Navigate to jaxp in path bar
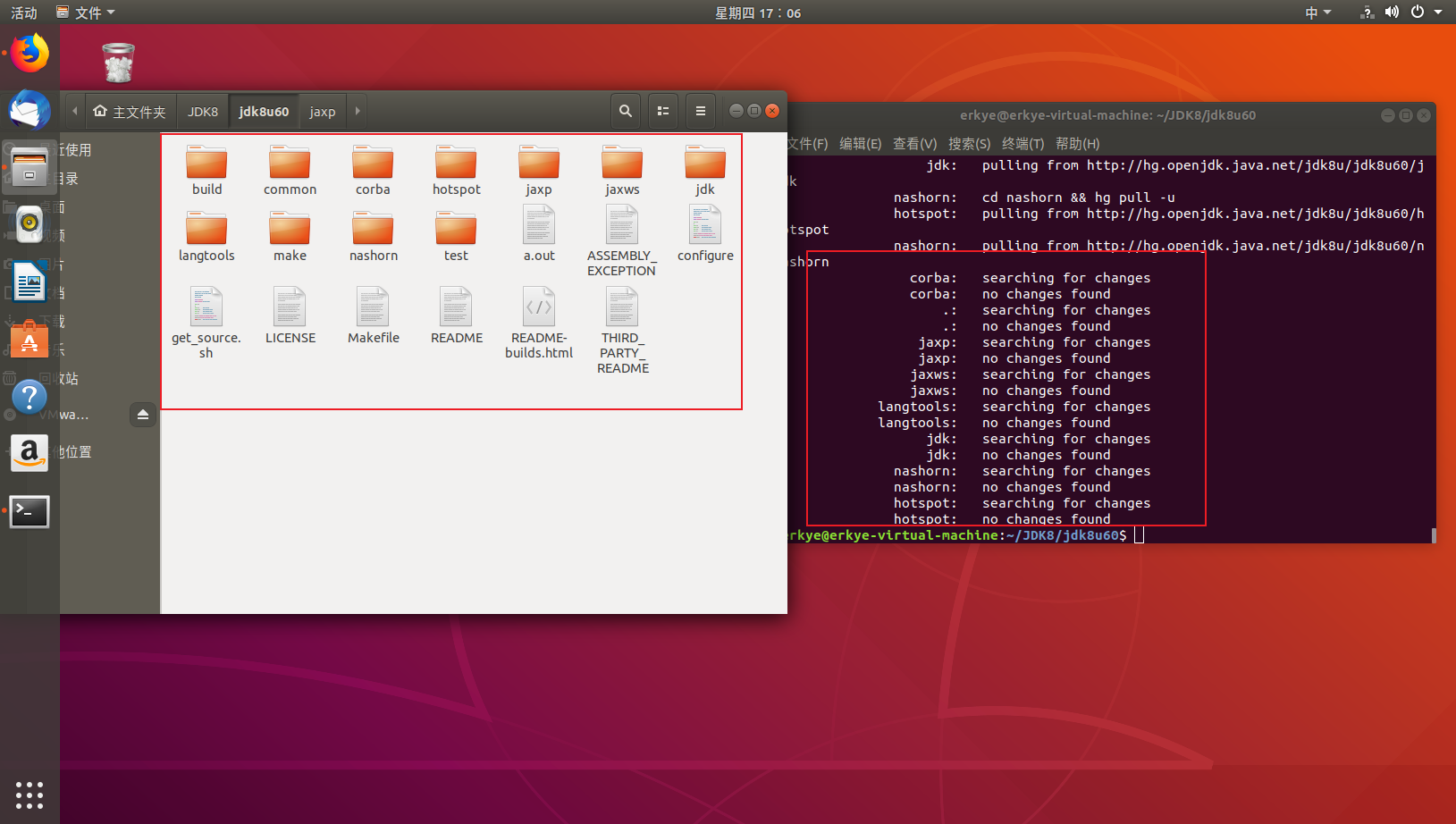Screen dimensions: 1456x824 pyautogui.click(x=323, y=111)
